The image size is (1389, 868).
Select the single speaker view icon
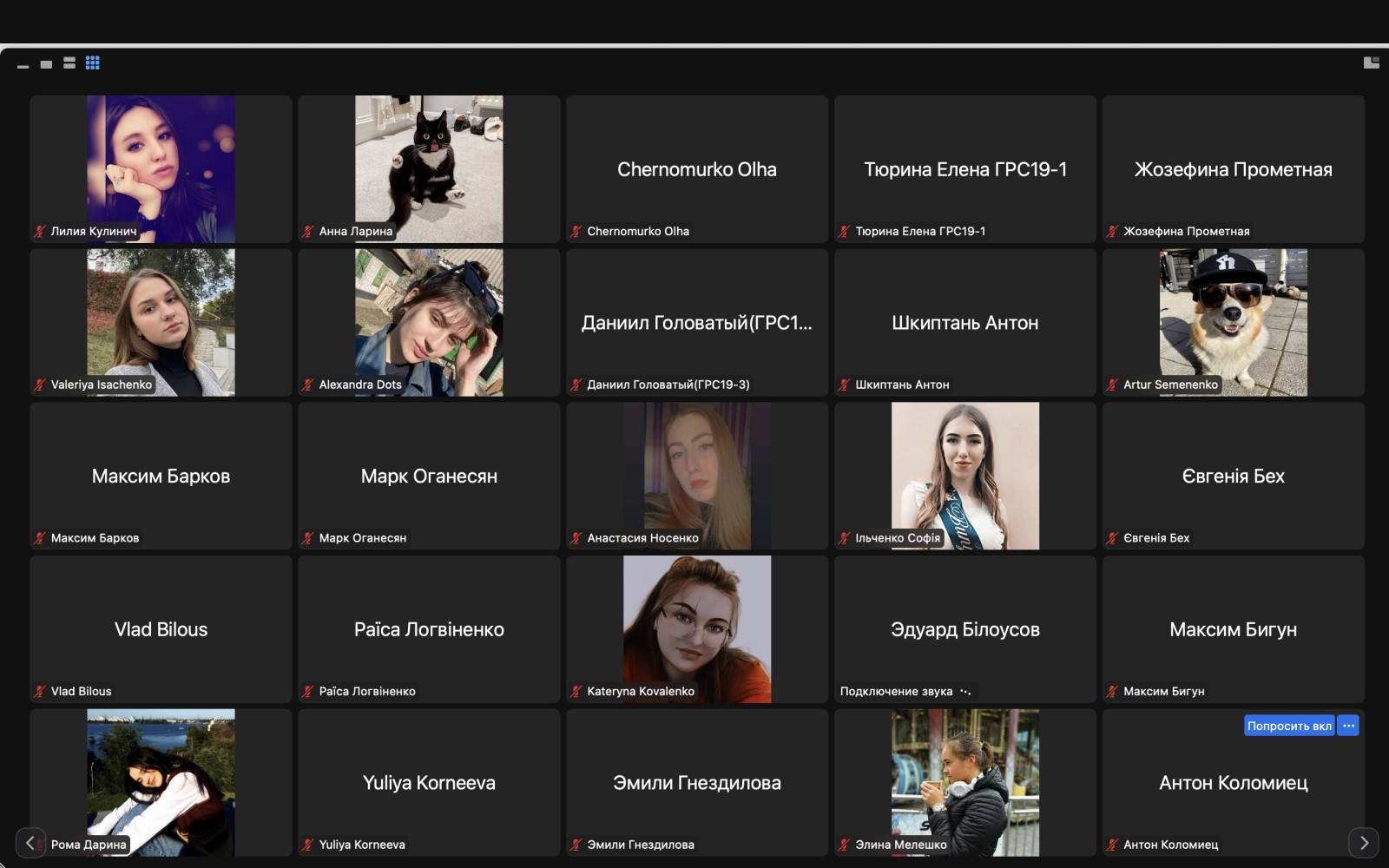(46, 64)
